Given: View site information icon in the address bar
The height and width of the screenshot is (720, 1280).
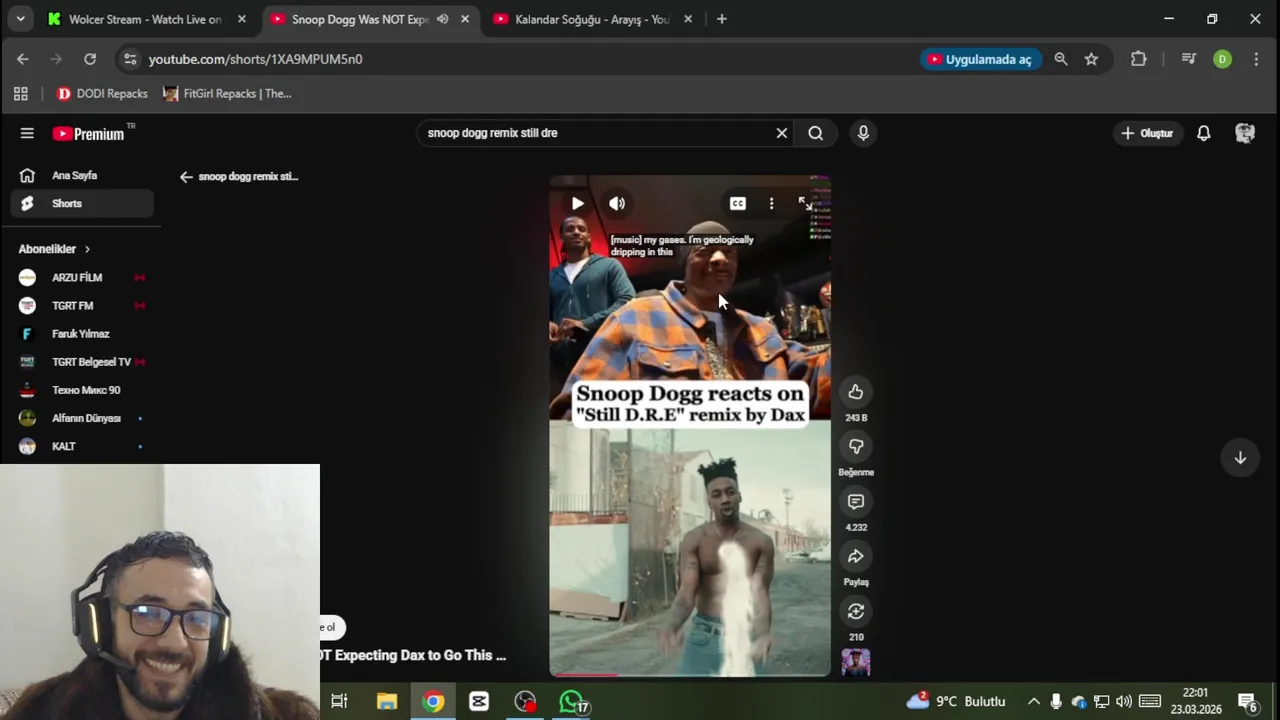Looking at the screenshot, I should [x=130, y=59].
